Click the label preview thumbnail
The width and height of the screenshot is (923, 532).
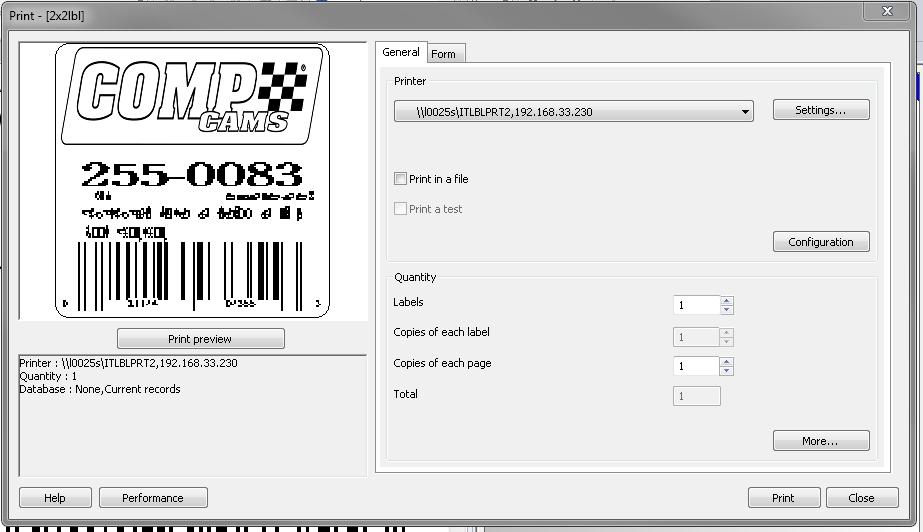192,181
